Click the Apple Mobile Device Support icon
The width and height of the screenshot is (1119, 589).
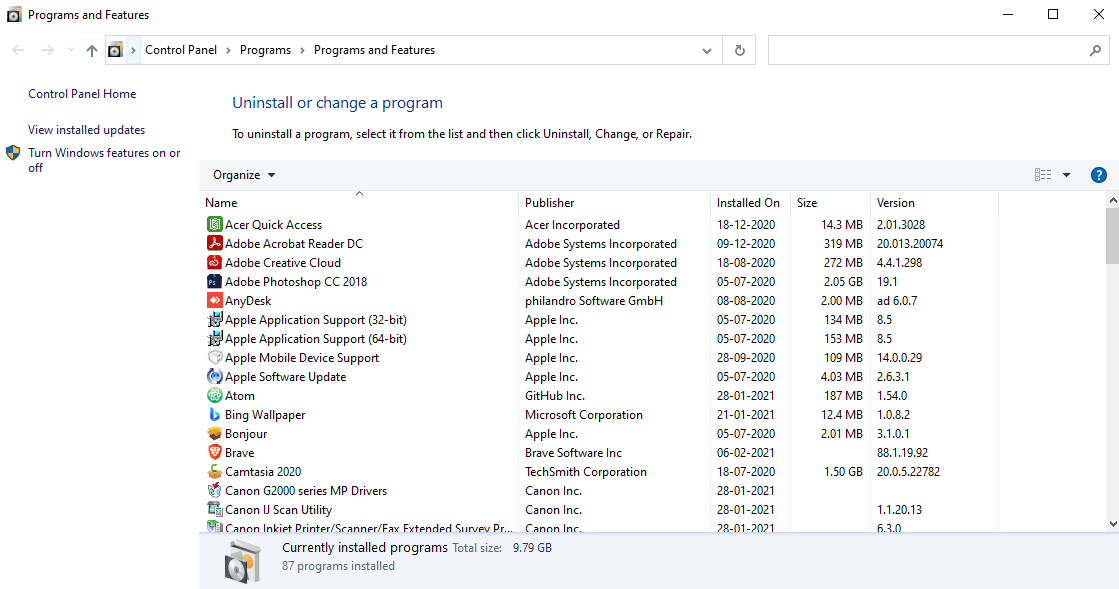pos(214,358)
